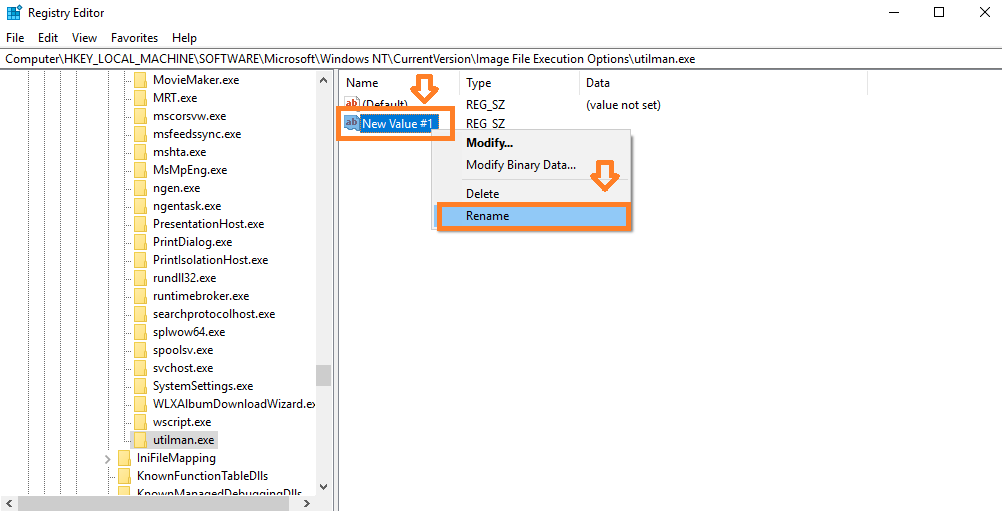Click the string icon of New Value #1
The width and height of the screenshot is (1002, 511).
tap(351, 123)
